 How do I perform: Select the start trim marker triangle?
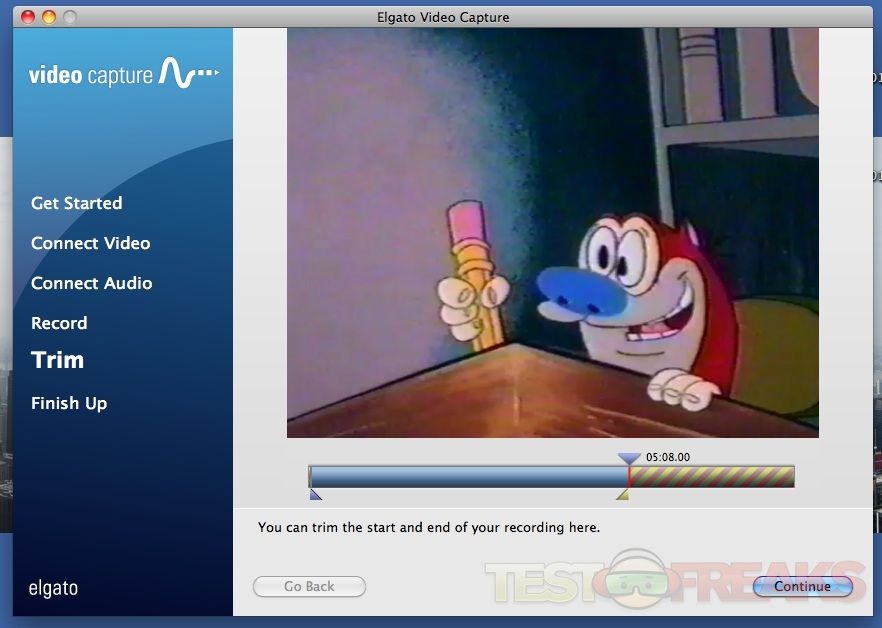(x=315, y=494)
